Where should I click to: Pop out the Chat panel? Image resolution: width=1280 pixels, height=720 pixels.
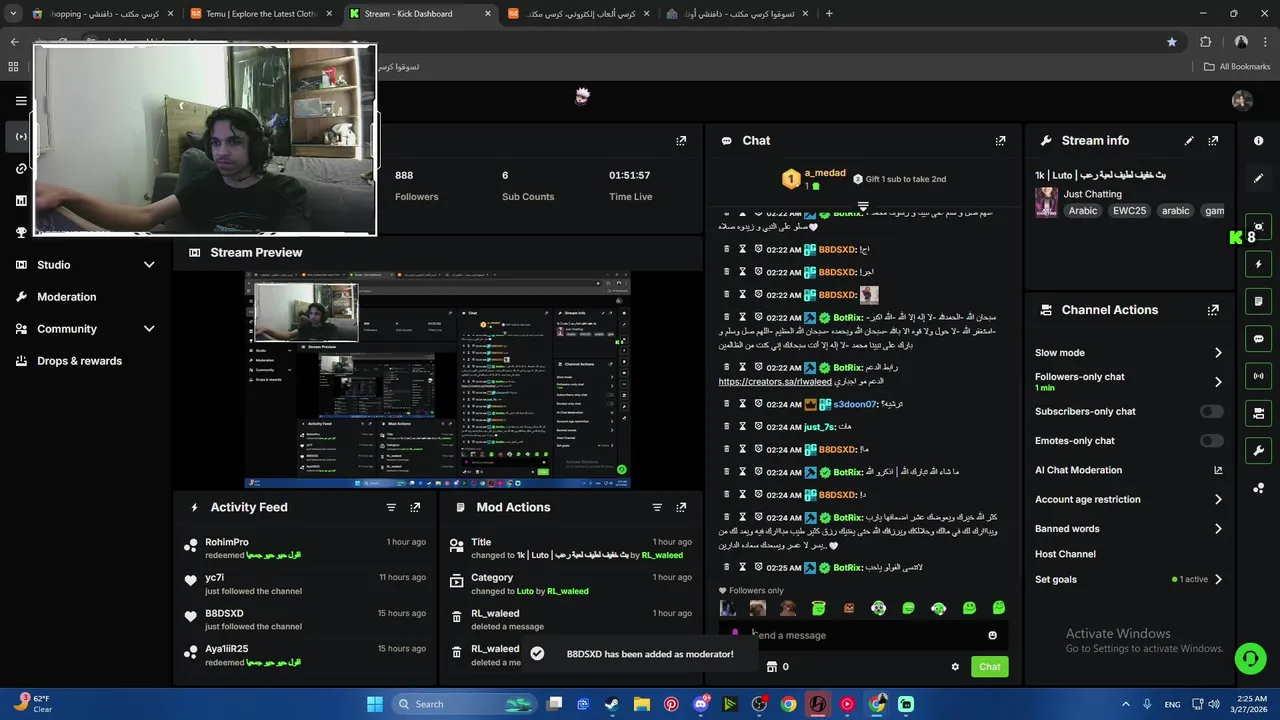coord(1000,141)
